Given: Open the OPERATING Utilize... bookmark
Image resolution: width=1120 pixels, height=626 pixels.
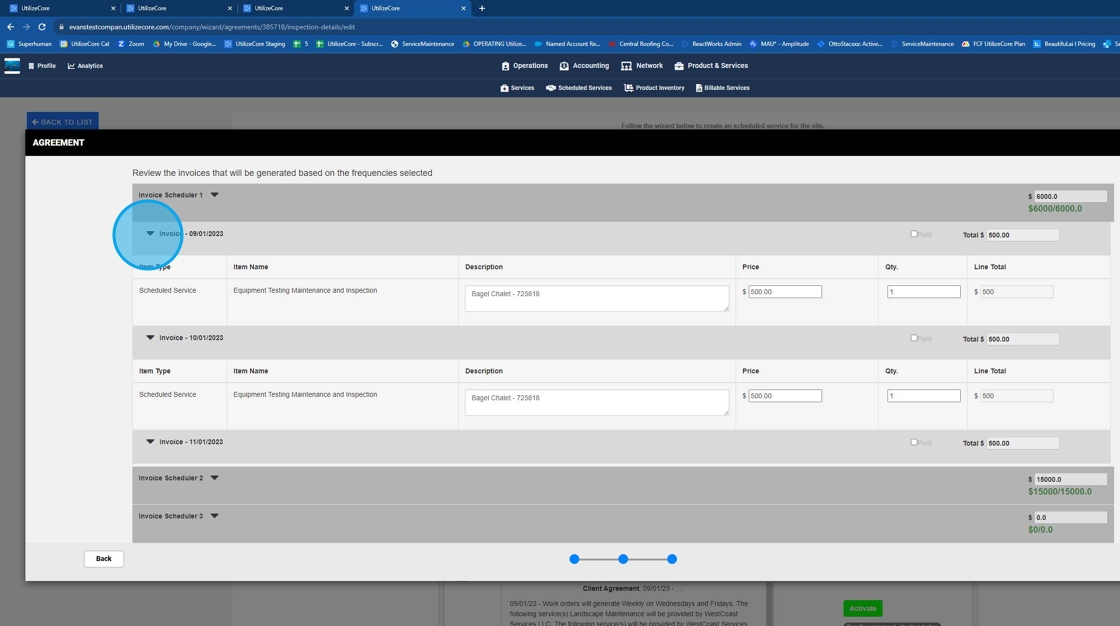Looking at the screenshot, I should pyautogui.click(x=494, y=44).
